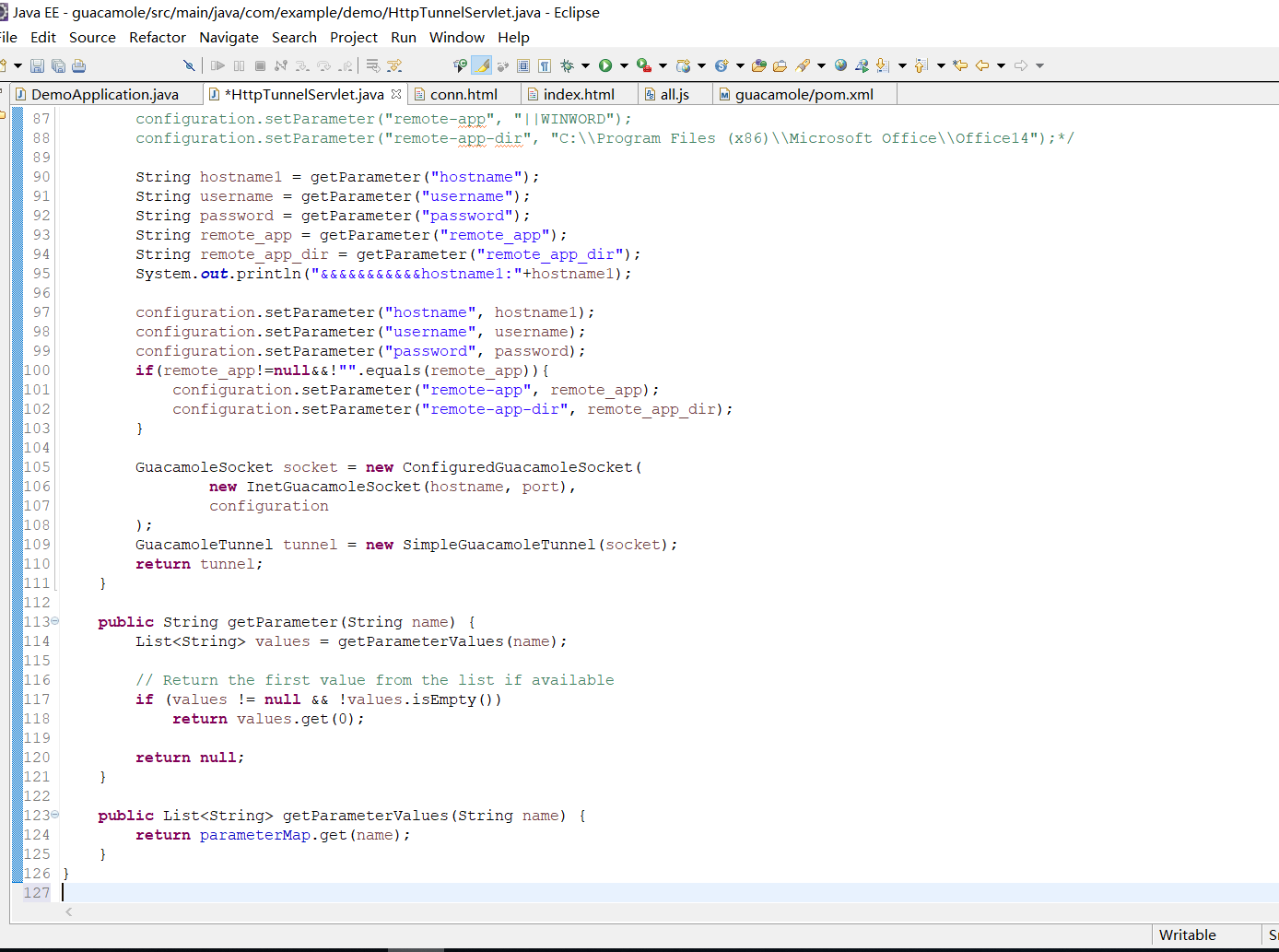Switch to the all.js tab

point(675,94)
